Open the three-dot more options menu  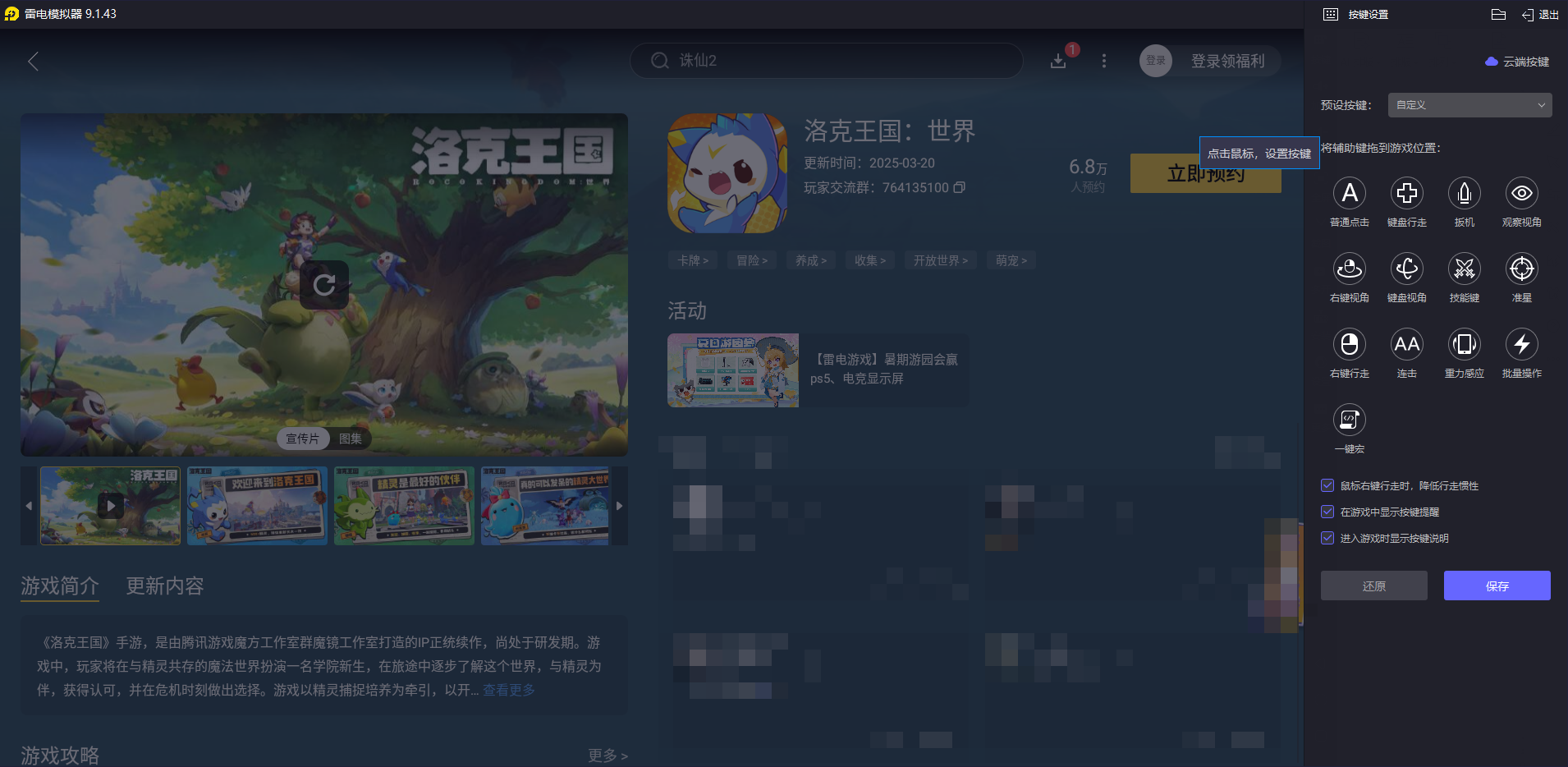(1104, 60)
